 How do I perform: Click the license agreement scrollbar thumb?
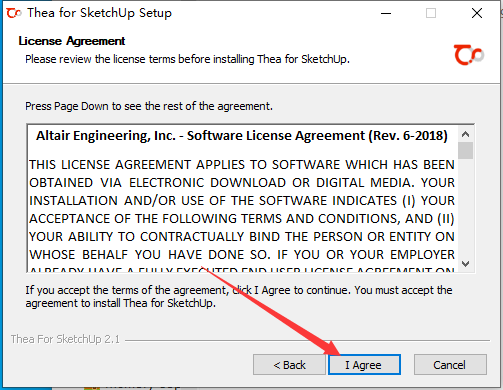[466, 151]
